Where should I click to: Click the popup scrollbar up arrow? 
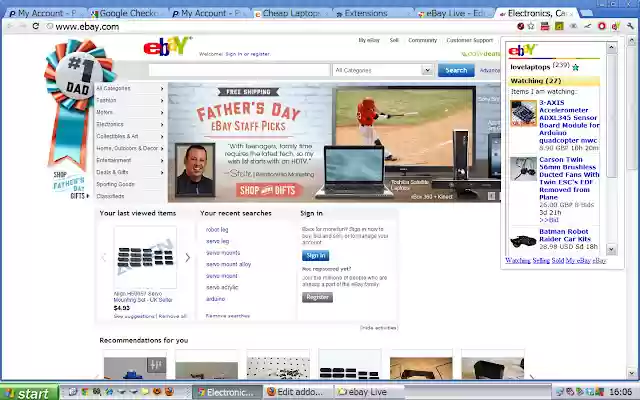point(611,48)
